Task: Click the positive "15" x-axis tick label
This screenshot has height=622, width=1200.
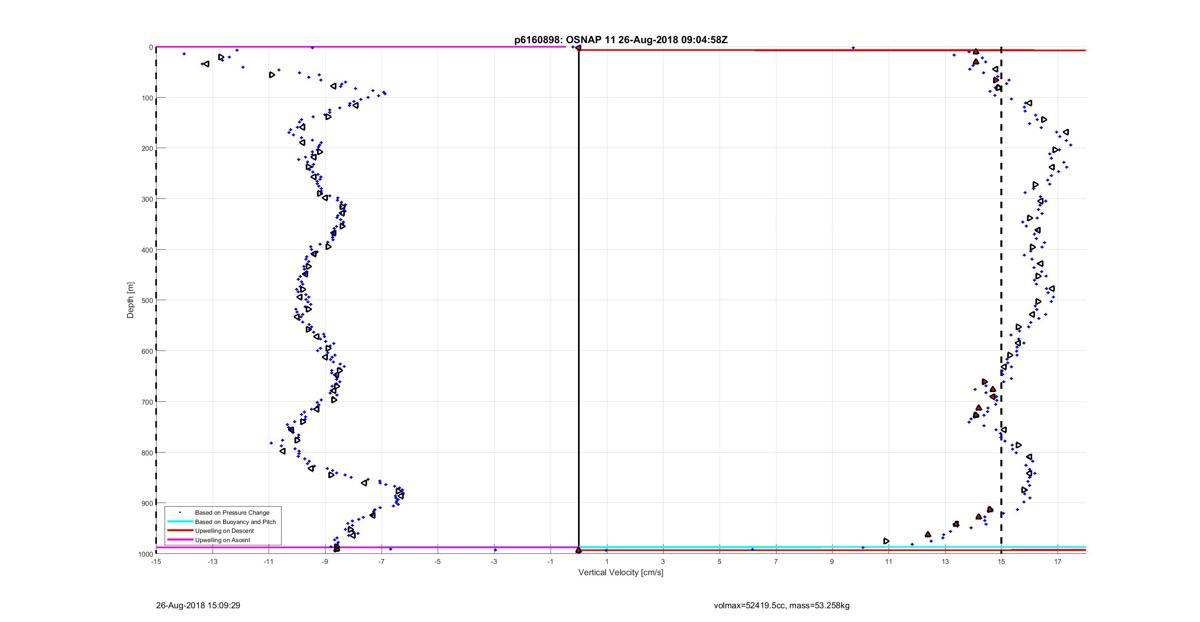Action: (x=1001, y=561)
